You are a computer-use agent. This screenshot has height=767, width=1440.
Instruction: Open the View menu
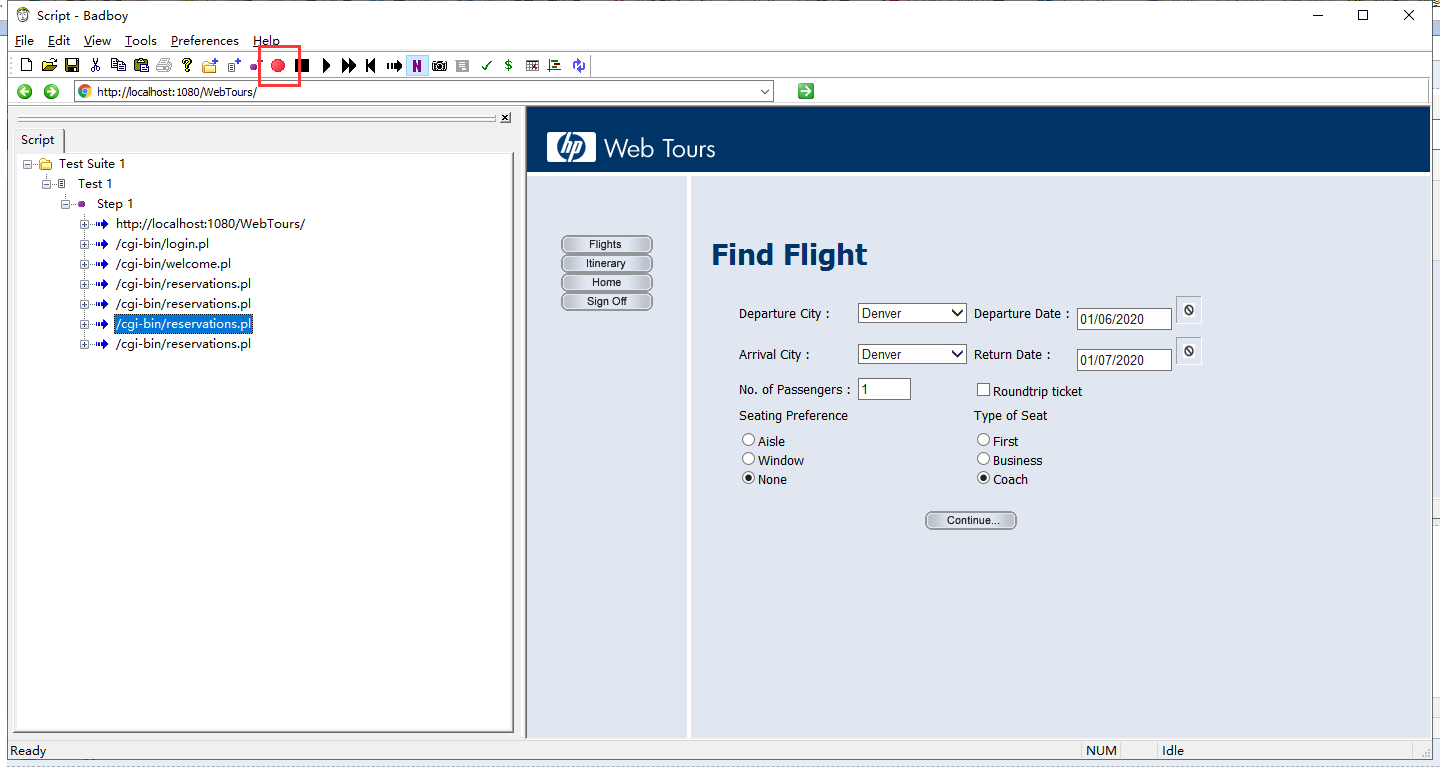tap(97, 41)
